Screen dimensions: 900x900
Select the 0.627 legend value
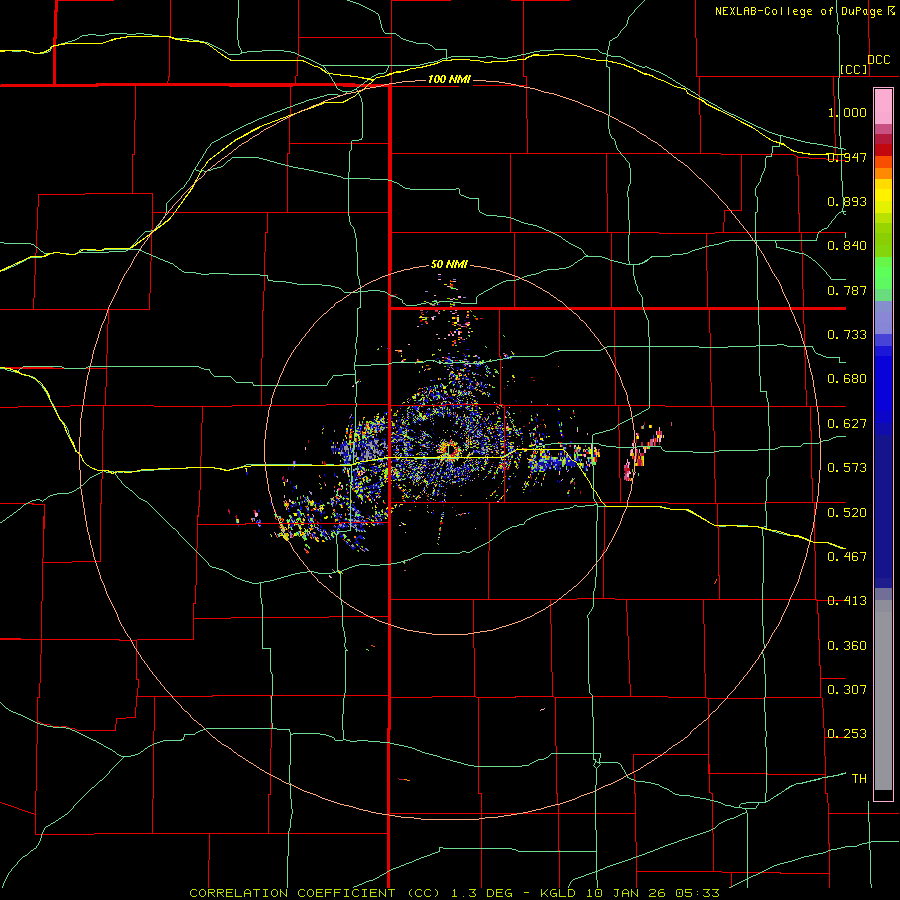tap(847, 424)
